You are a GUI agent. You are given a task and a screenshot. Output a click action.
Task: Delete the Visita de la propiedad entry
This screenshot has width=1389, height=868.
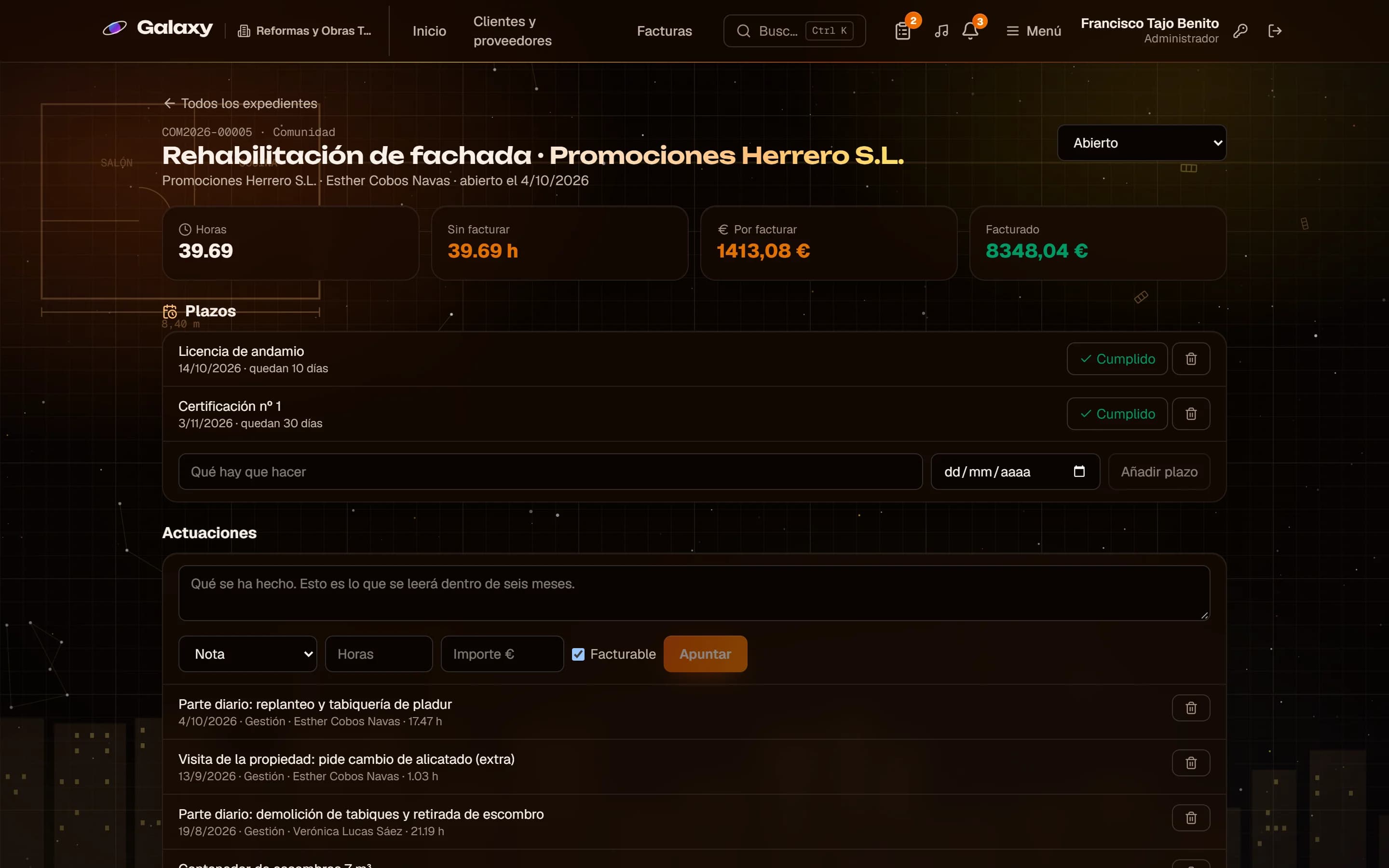coord(1191,763)
